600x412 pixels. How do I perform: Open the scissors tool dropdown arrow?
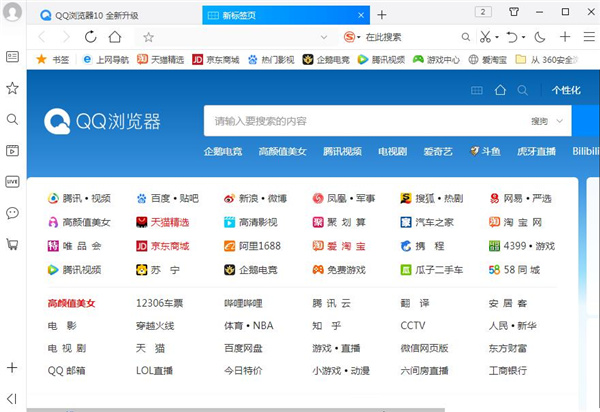[497, 37]
